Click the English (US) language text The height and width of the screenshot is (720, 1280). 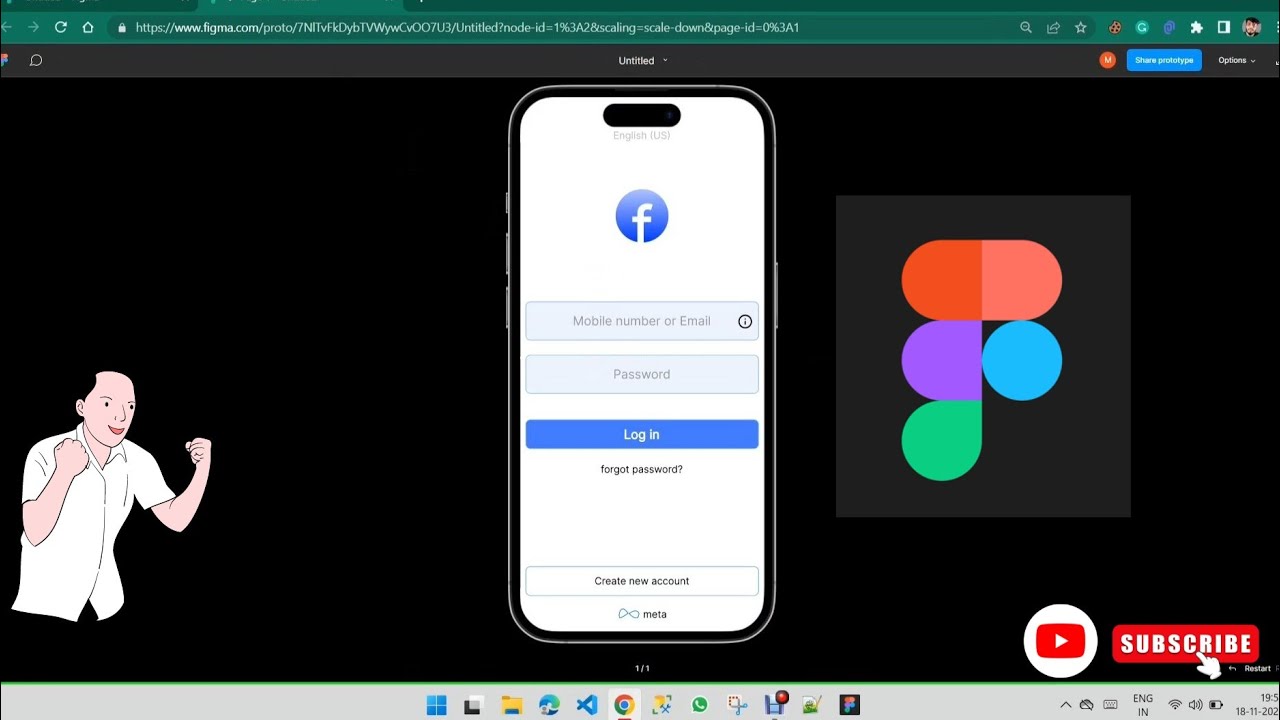(x=642, y=135)
